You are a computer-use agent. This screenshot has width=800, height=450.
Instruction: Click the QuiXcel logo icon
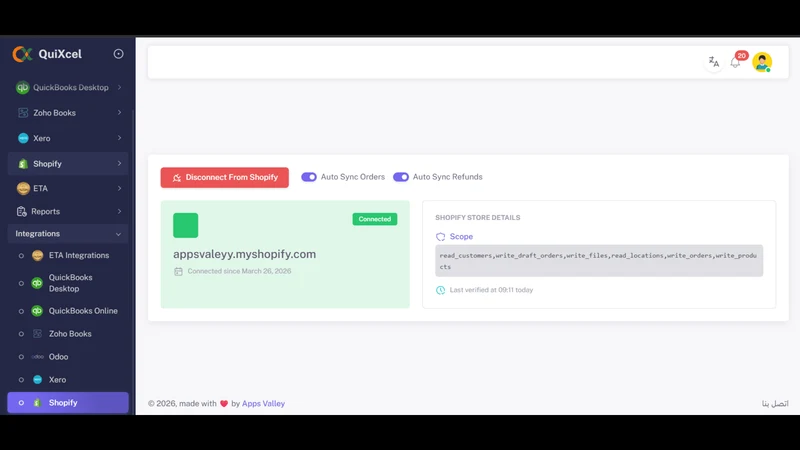click(22, 54)
